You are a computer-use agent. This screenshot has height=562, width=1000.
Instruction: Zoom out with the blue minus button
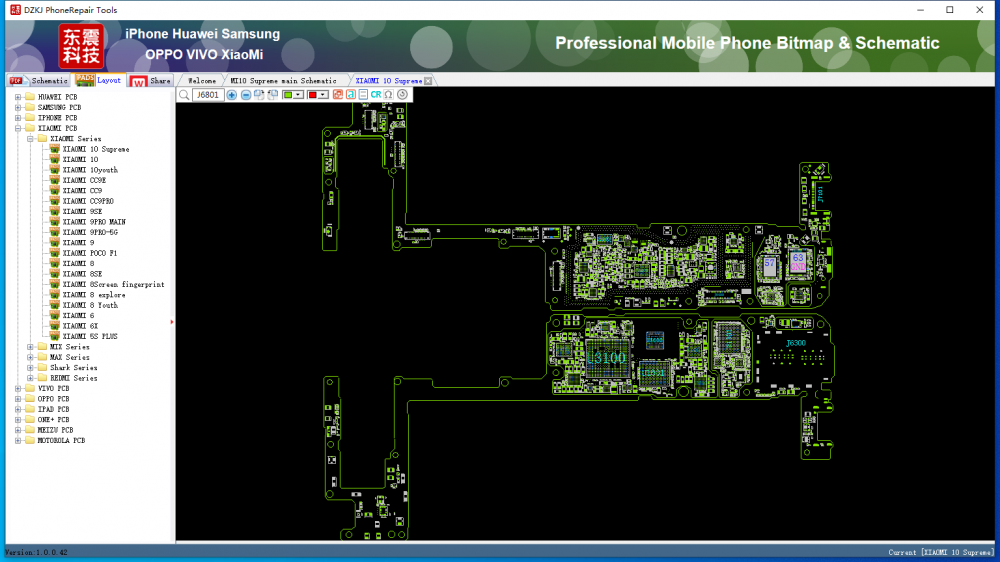[246, 95]
